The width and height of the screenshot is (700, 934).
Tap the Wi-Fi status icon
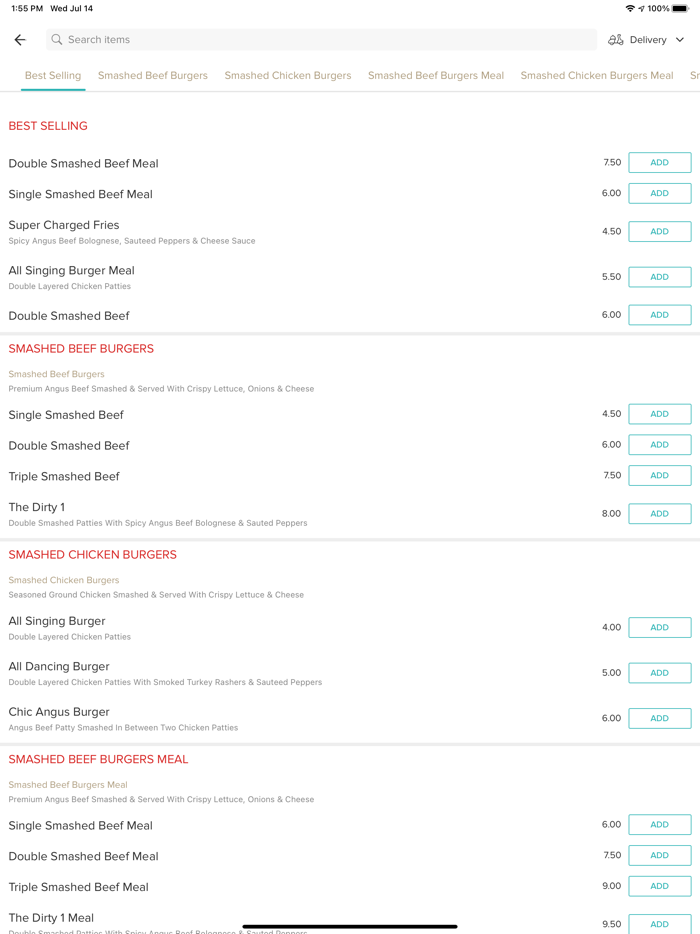[630, 8]
